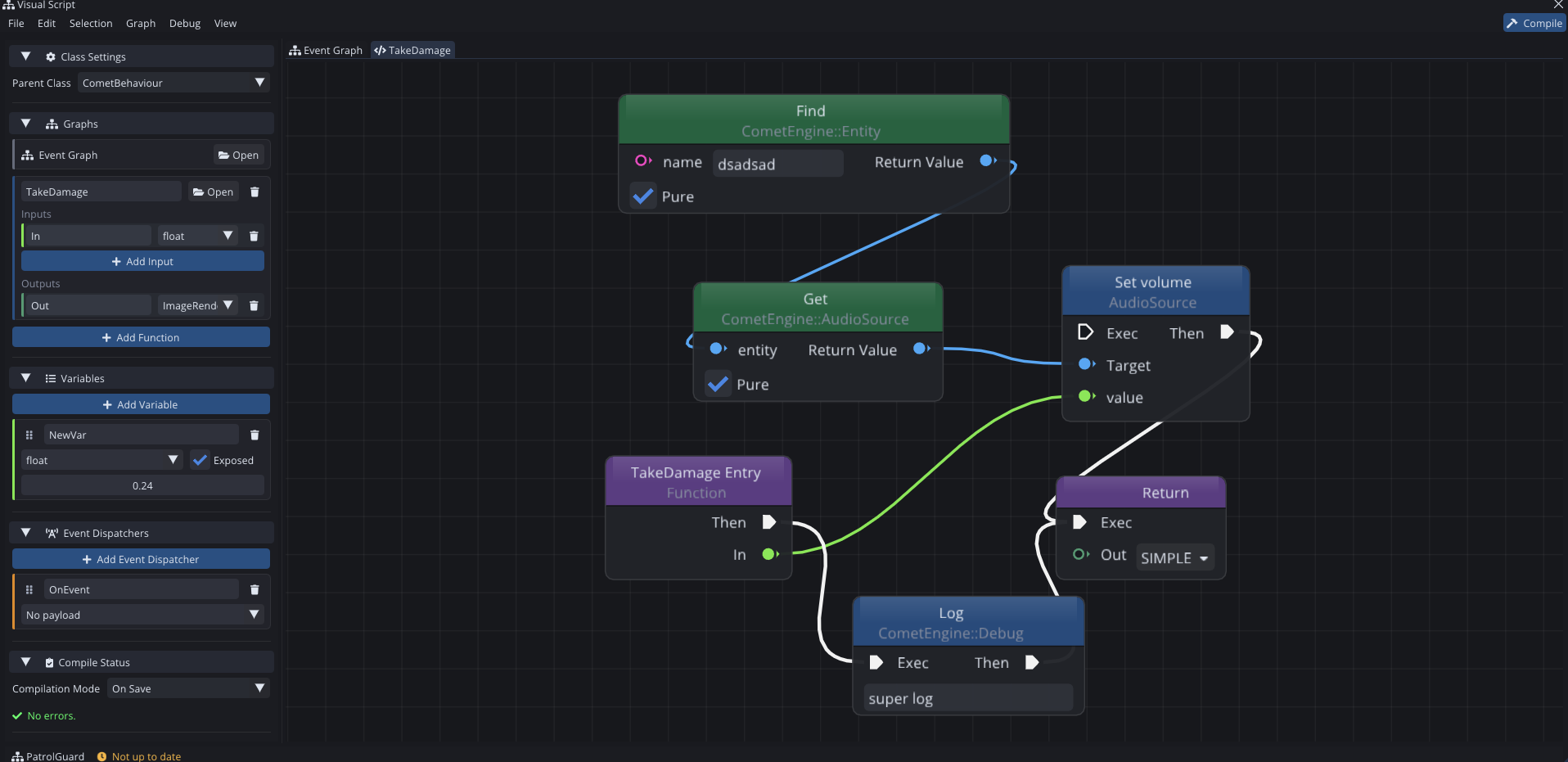Click Exec input pin on Log node
Screen dimensions: 1568x762
click(x=876, y=662)
